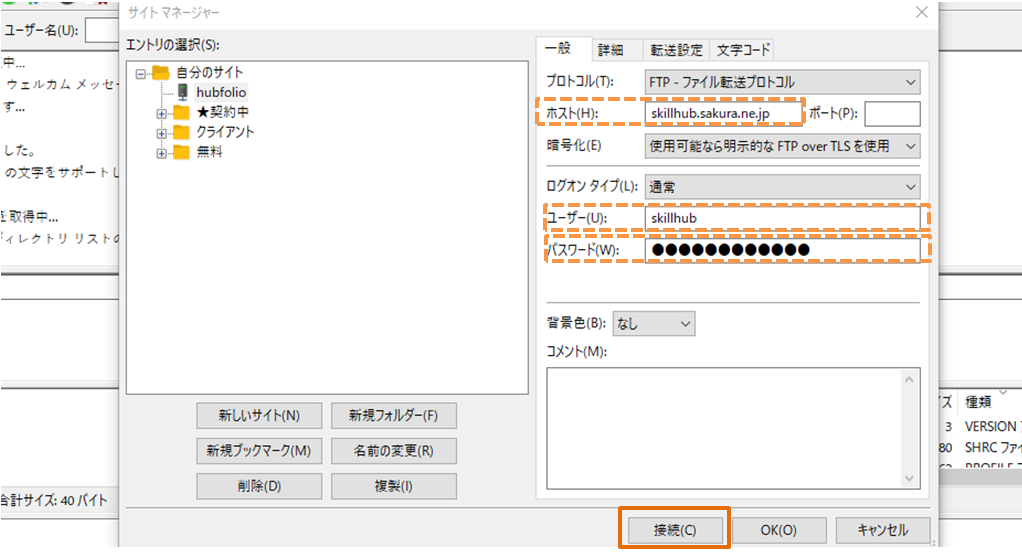The image size is (1022, 552).
Task: Select the ★契約中 tree label
Action: pyautogui.click(x=222, y=112)
